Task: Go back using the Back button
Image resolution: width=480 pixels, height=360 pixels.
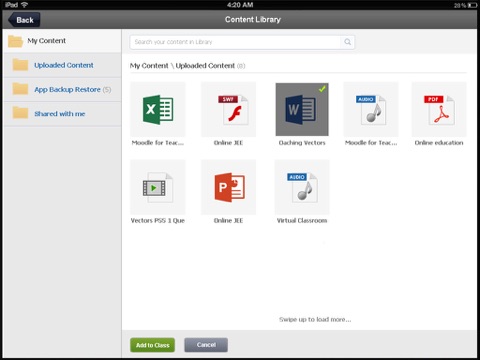Action: click(x=24, y=20)
